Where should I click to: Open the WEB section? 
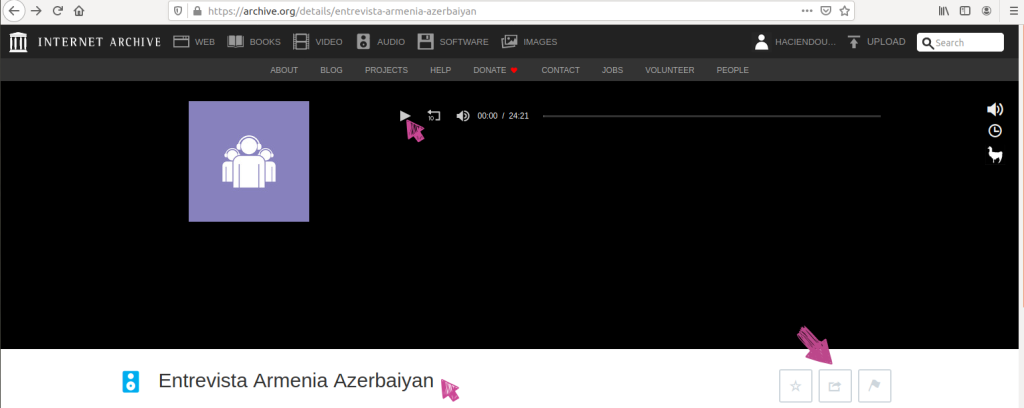[x=194, y=42]
